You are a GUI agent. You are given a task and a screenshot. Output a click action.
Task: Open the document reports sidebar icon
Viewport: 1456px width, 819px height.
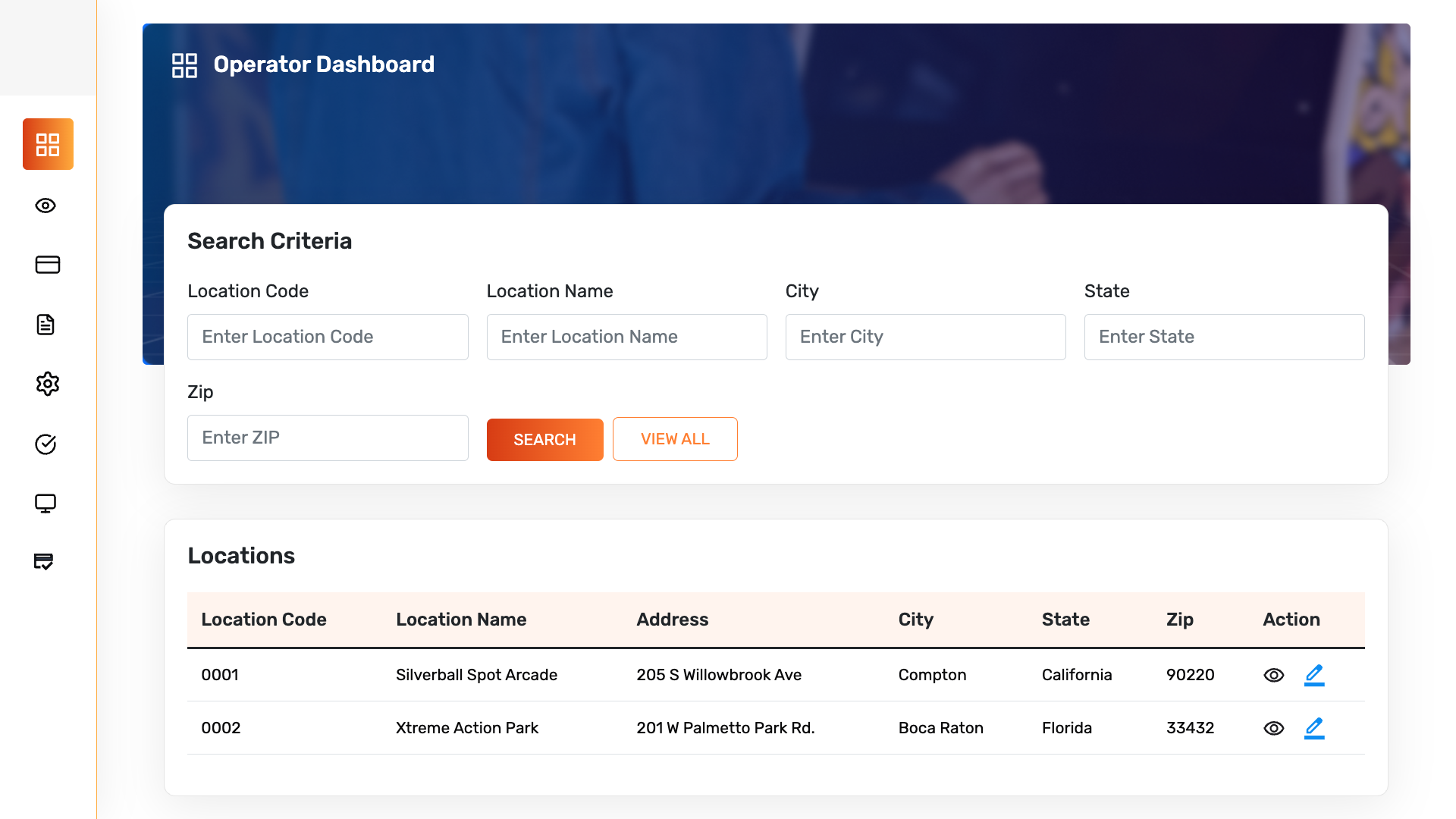[x=45, y=325]
